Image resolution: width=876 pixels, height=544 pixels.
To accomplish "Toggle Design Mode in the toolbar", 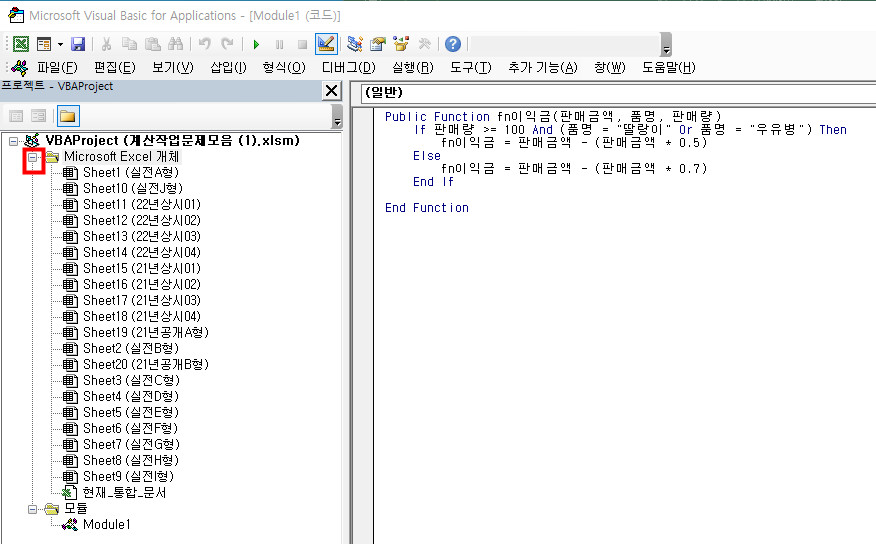I will pos(326,44).
